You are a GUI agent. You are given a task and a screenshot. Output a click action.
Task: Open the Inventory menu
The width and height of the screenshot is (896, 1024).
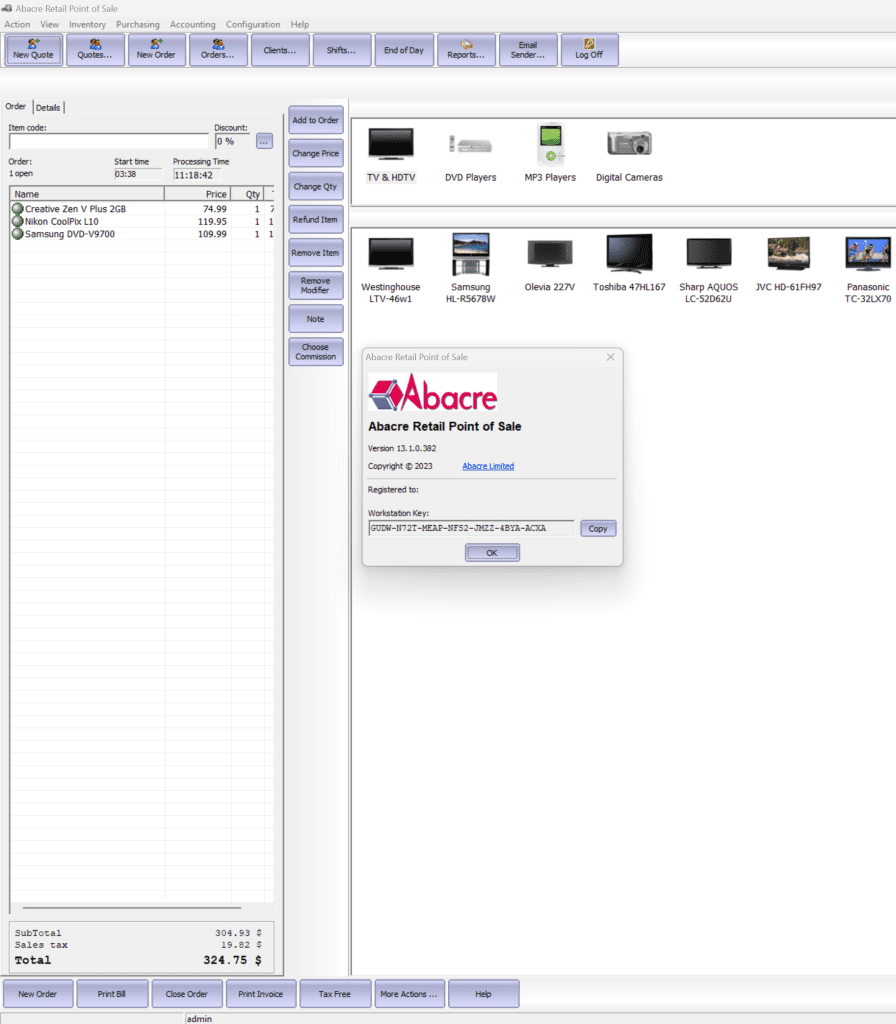click(87, 24)
